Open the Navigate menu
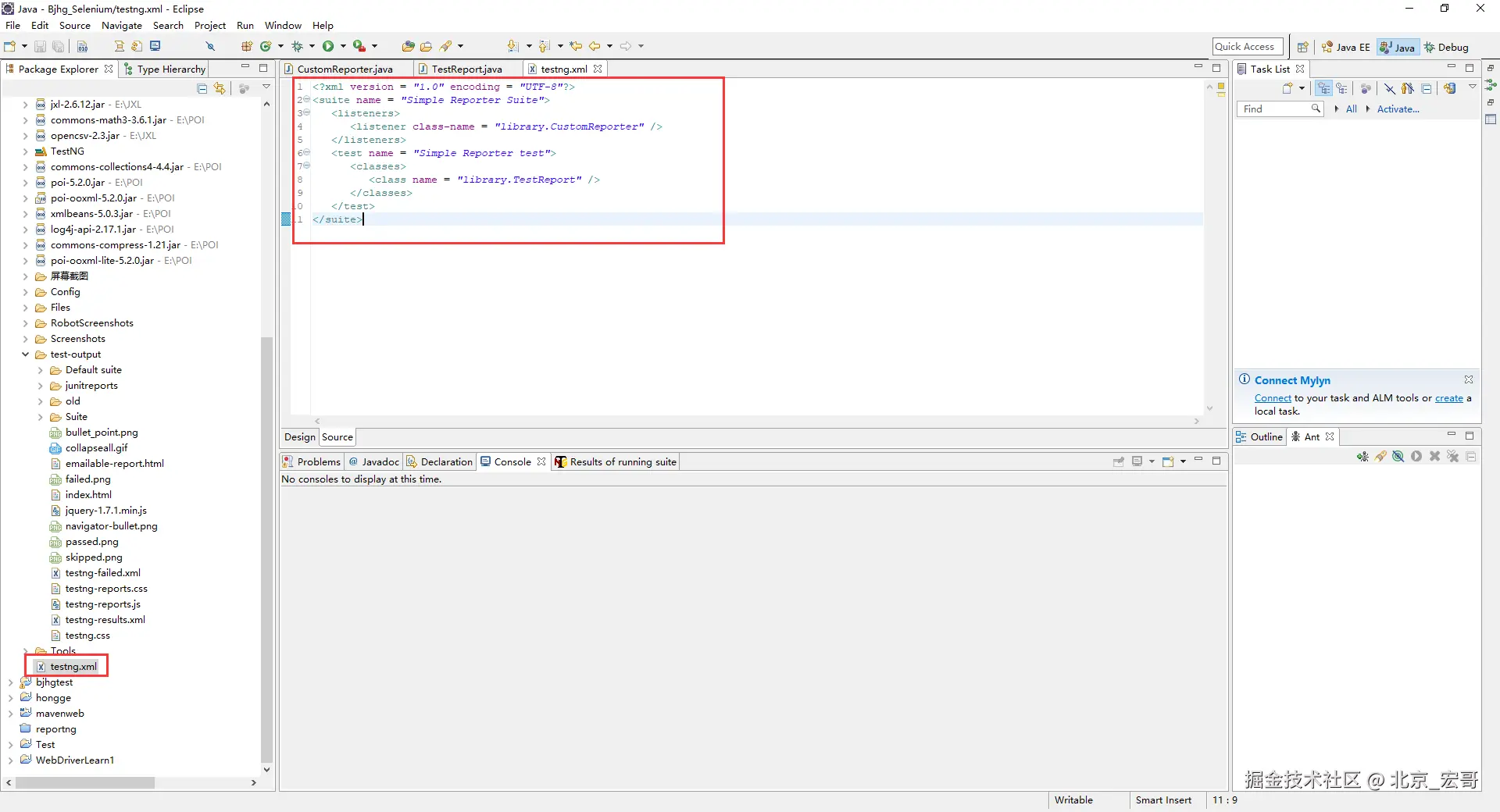The height and width of the screenshot is (812, 1500). pyautogui.click(x=122, y=26)
